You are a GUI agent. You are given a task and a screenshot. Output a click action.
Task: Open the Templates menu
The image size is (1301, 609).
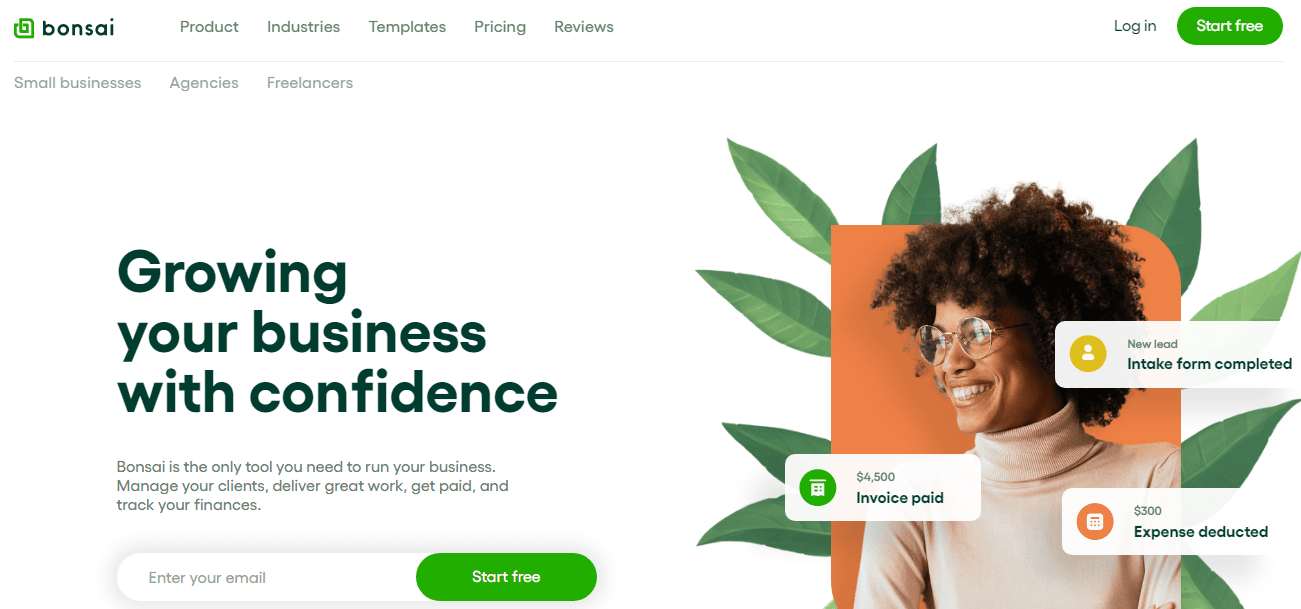(x=407, y=27)
